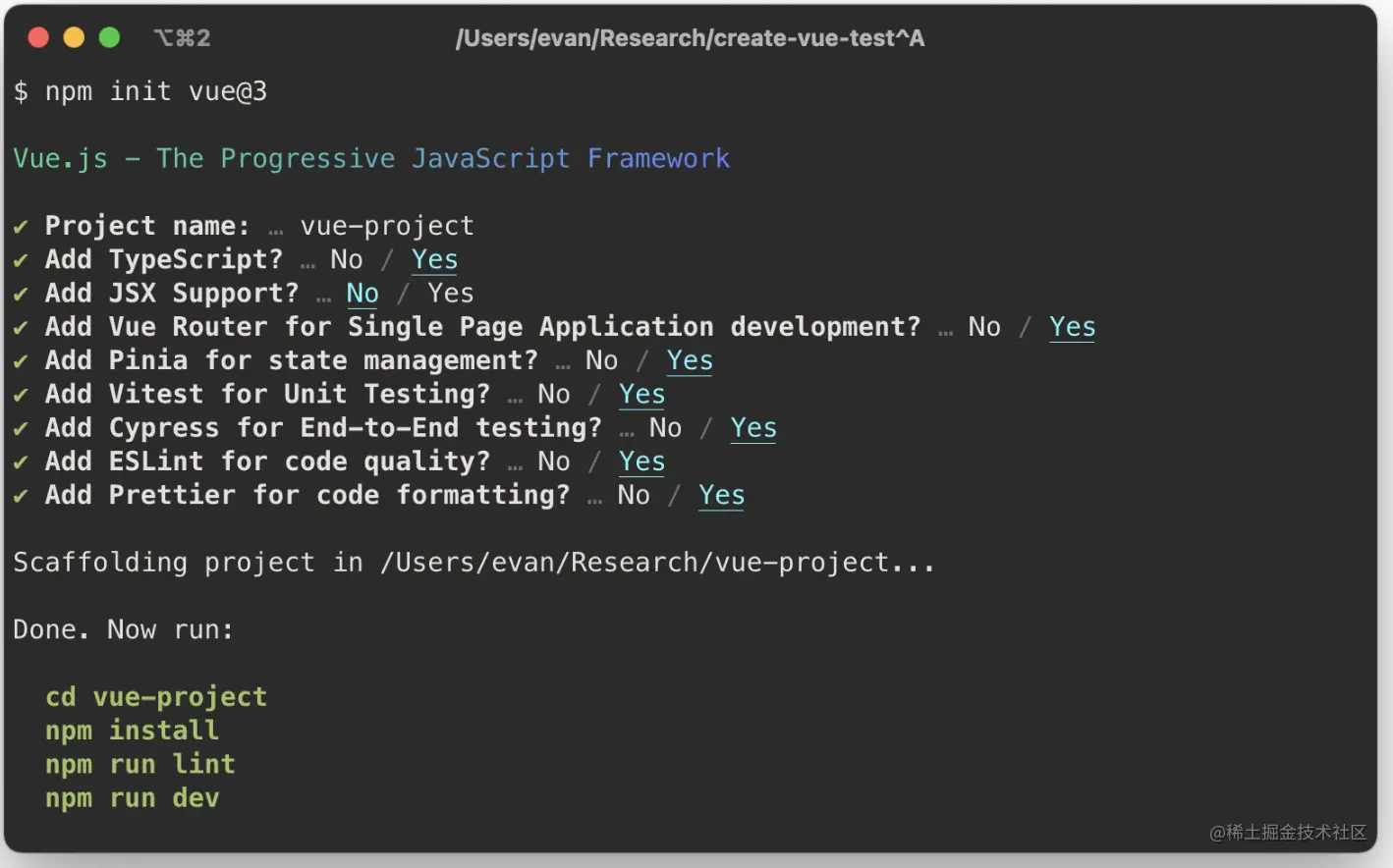The width and height of the screenshot is (1393, 868).
Task: Click the terminal title path text
Action: tap(690, 38)
